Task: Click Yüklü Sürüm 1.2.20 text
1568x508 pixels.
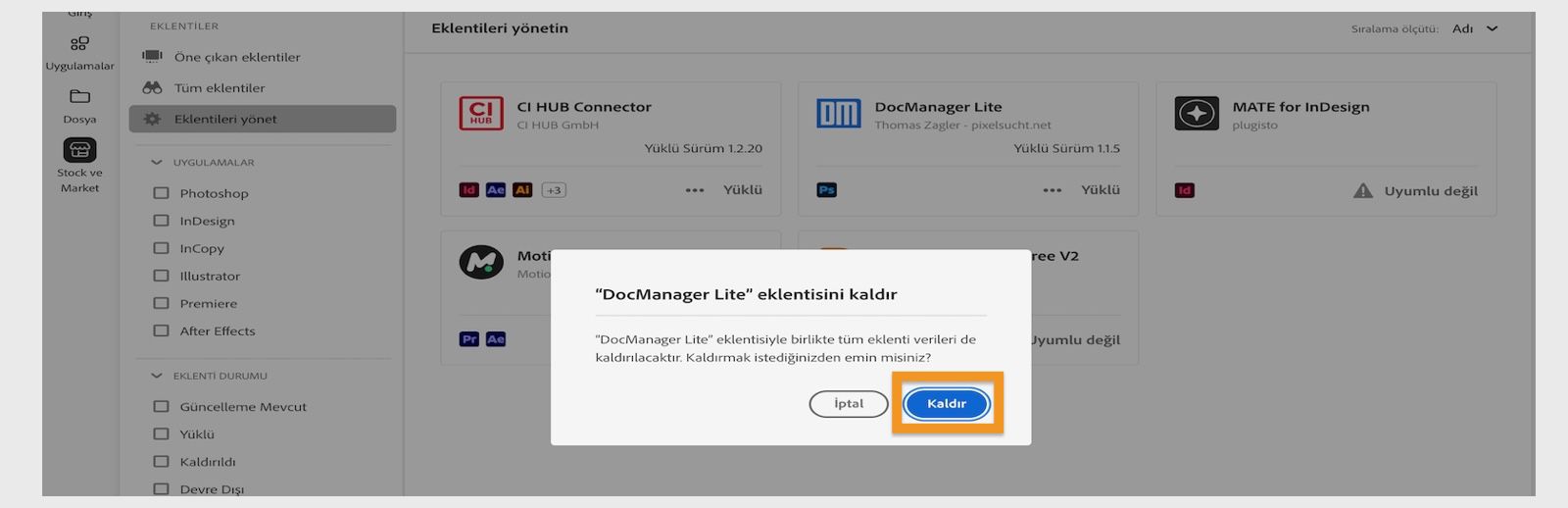Action: click(x=703, y=148)
